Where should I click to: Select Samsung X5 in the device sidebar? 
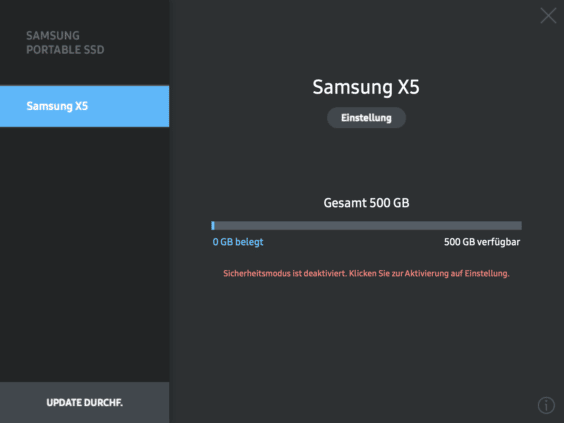coord(85,106)
